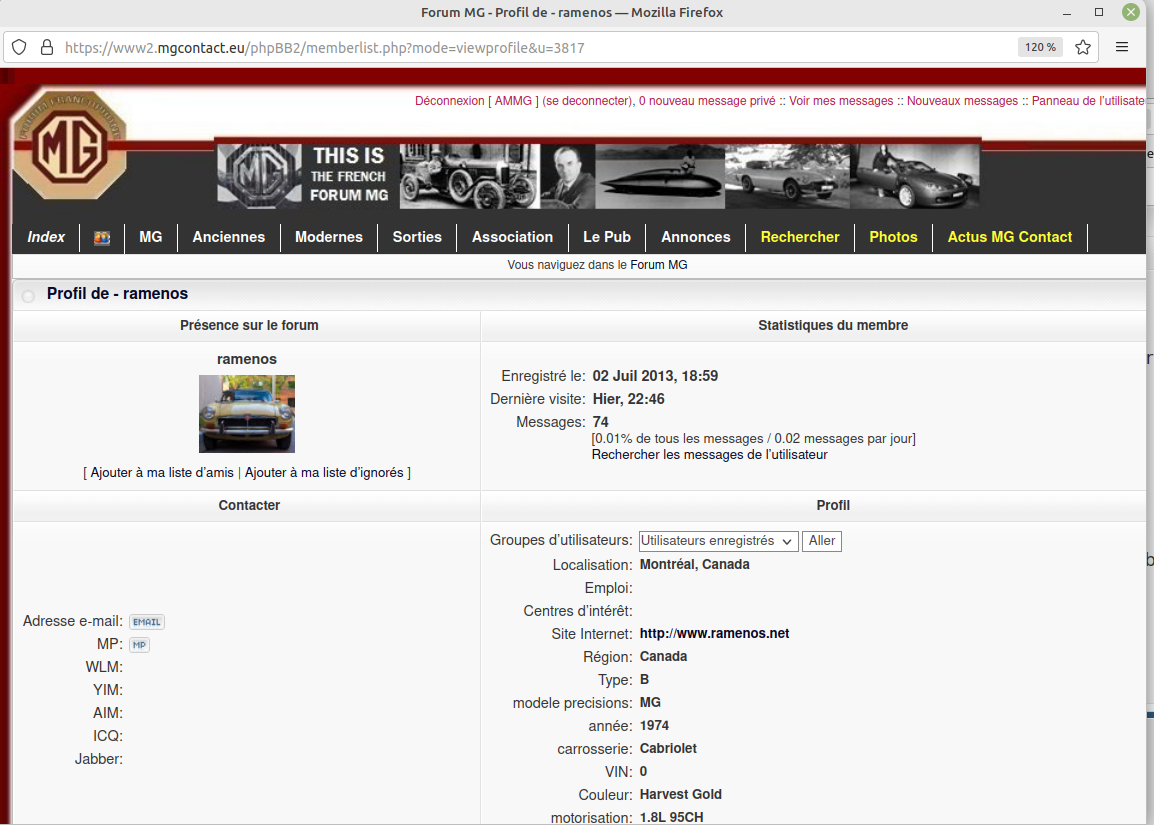Minimize the Firefox window

tap(1066, 13)
